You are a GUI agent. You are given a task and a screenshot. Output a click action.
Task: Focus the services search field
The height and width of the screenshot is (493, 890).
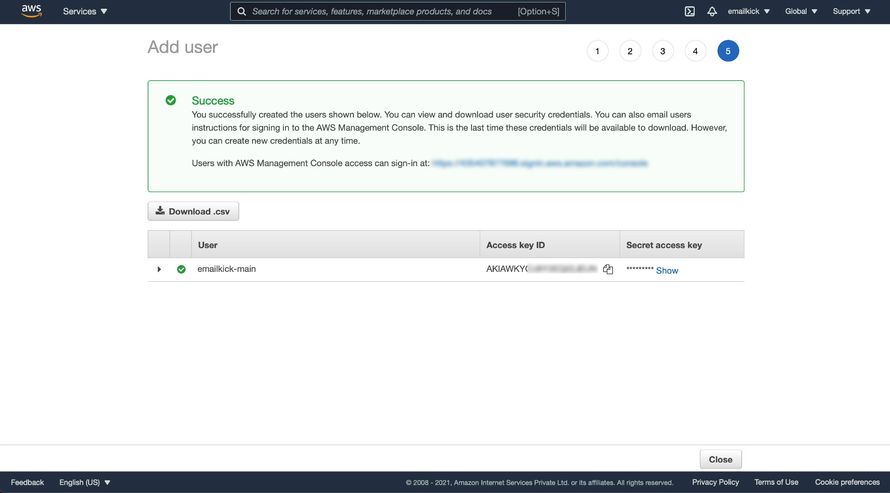[397, 11]
